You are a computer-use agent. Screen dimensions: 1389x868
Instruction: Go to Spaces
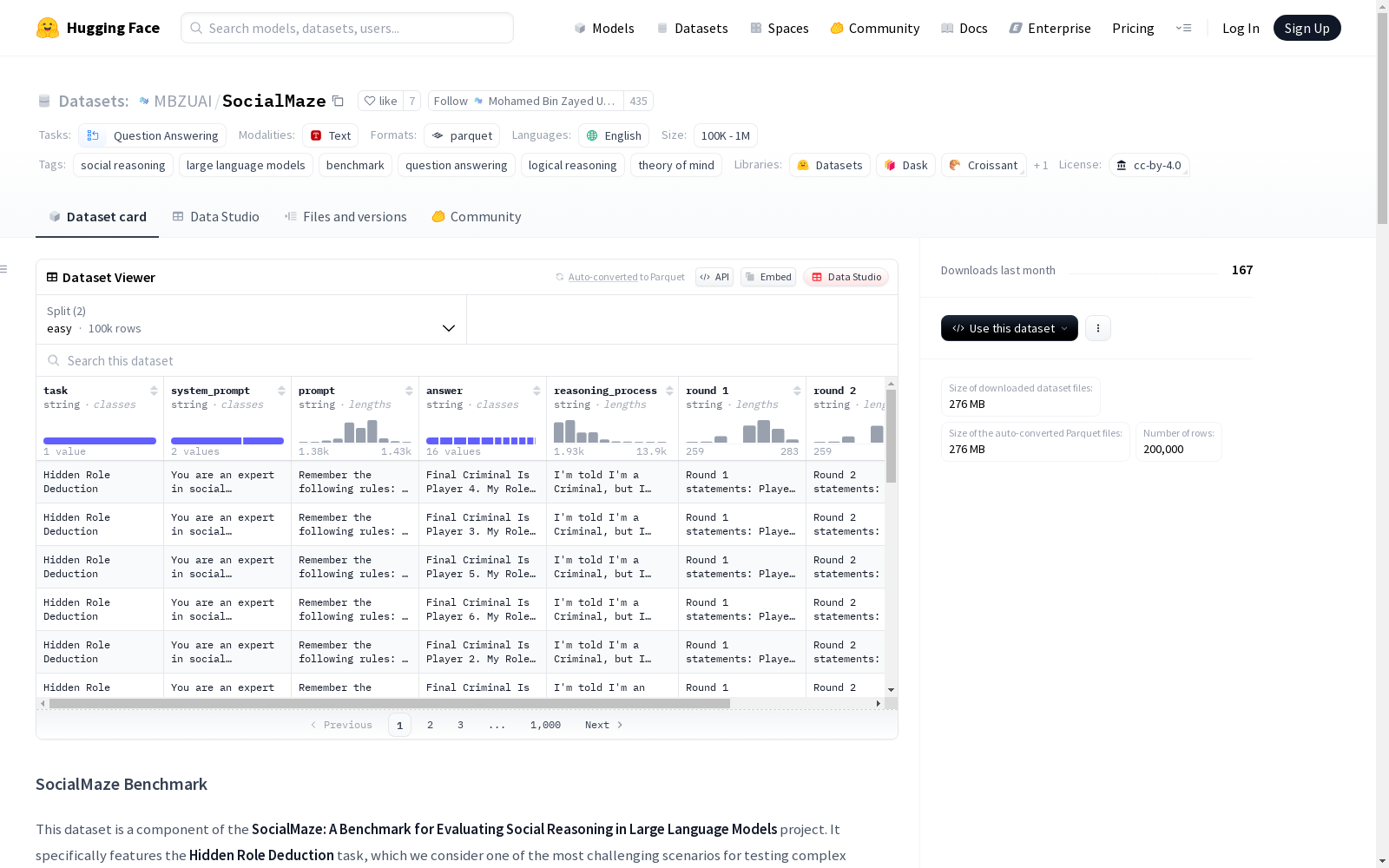(x=780, y=28)
